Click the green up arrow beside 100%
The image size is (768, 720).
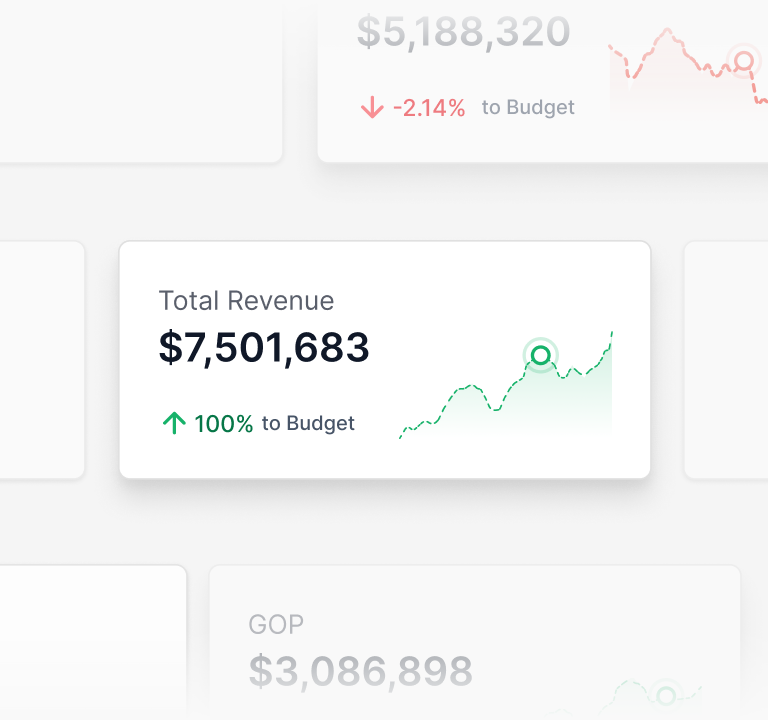pyautogui.click(x=174, y=423)
